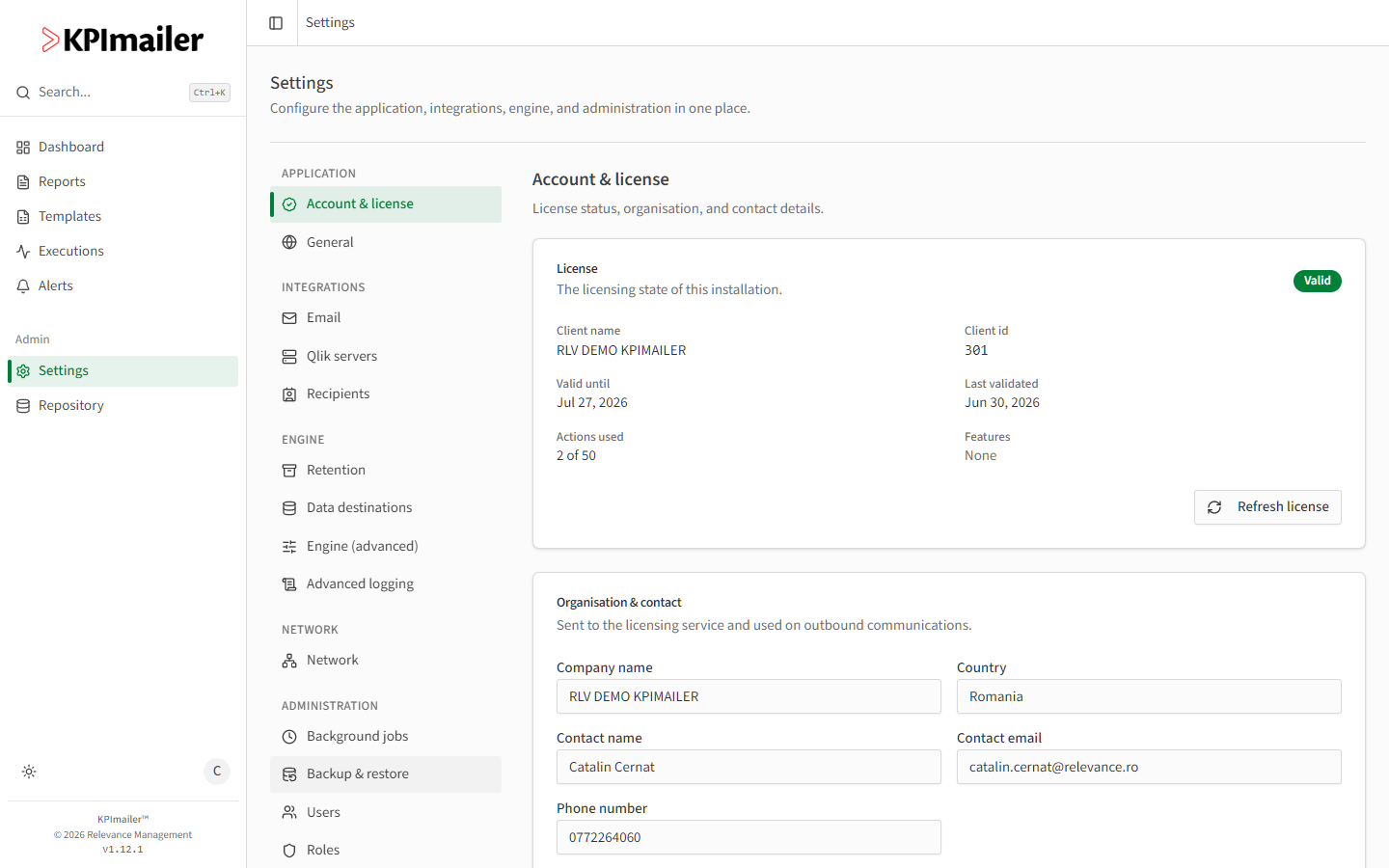Image resolution: width=1389 pixels, height=868 pixels.
Task: Click the 'Jul 27, 2026' valid until value
Action: pyautogui.click(x=592, y=403)
